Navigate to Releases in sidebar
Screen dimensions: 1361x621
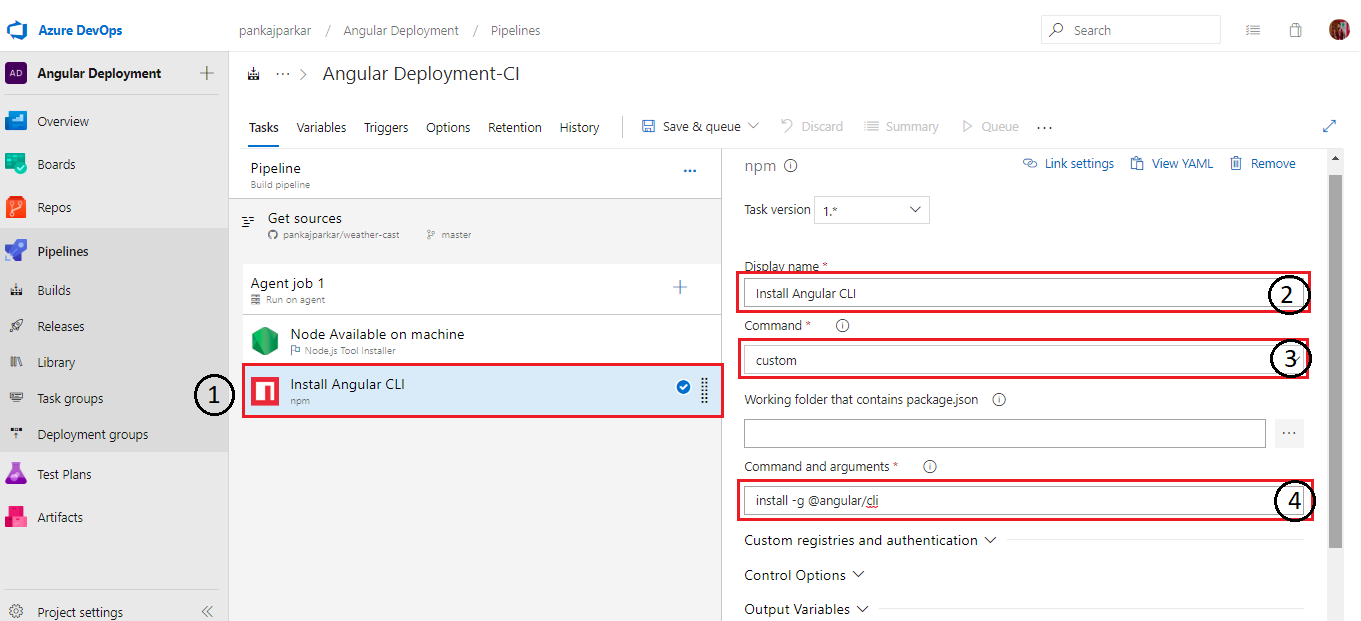[62, 326]
